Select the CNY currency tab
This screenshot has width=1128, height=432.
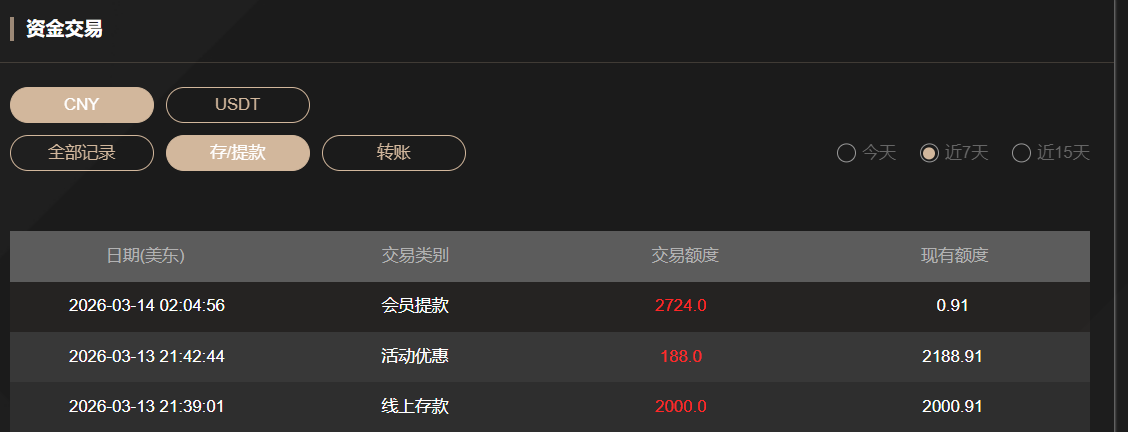point(82,105)
